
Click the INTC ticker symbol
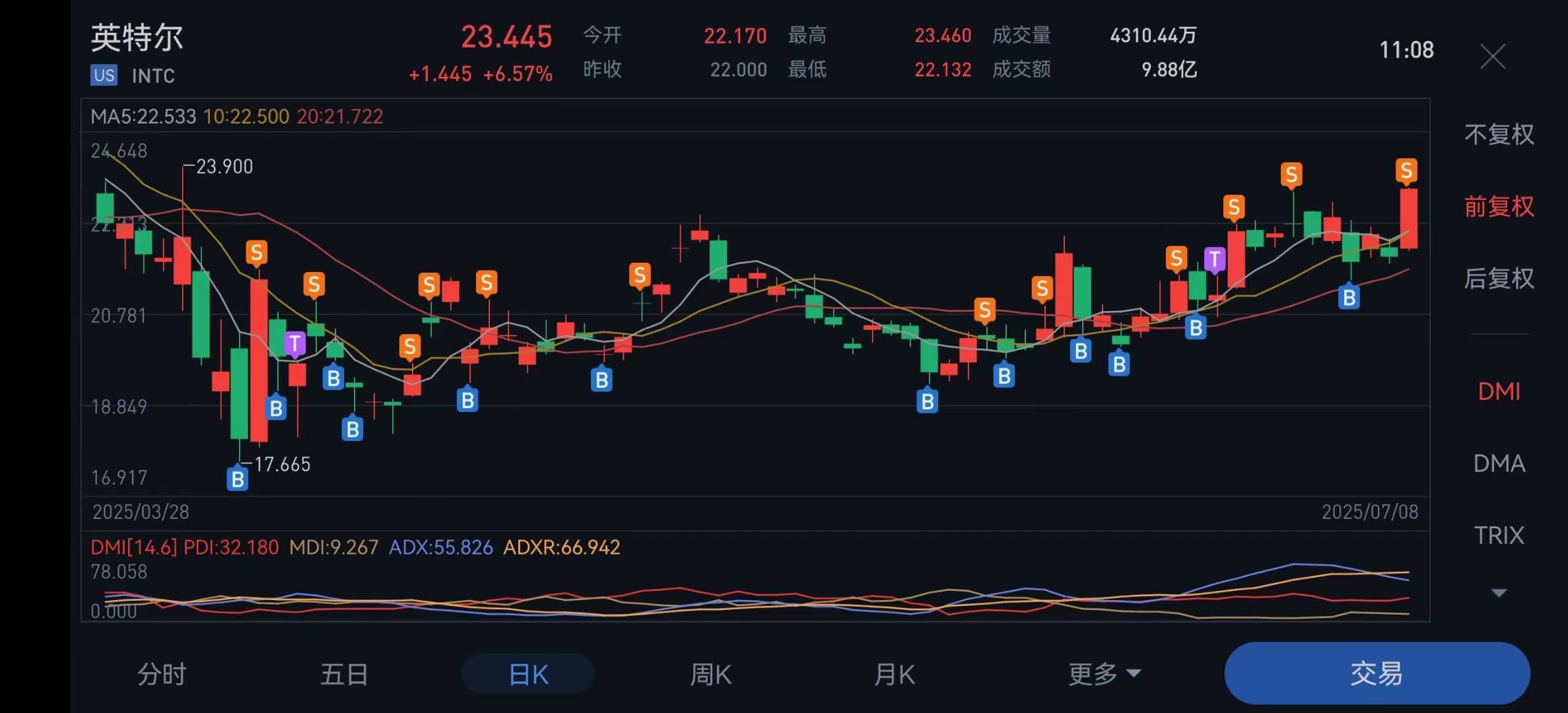(153, 76)
